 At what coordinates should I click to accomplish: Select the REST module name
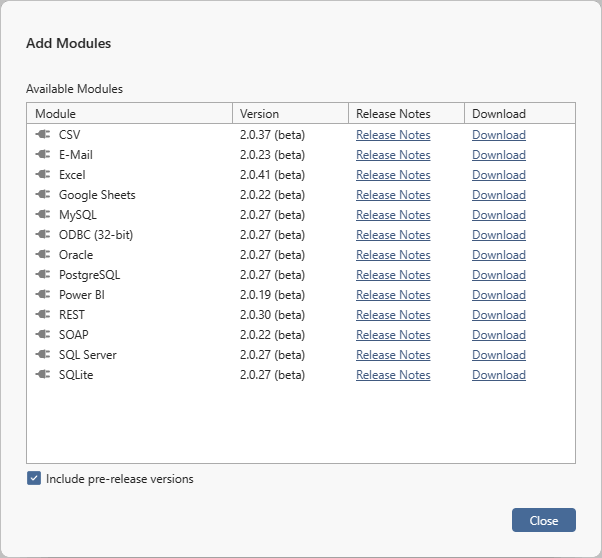click(71, 315)
